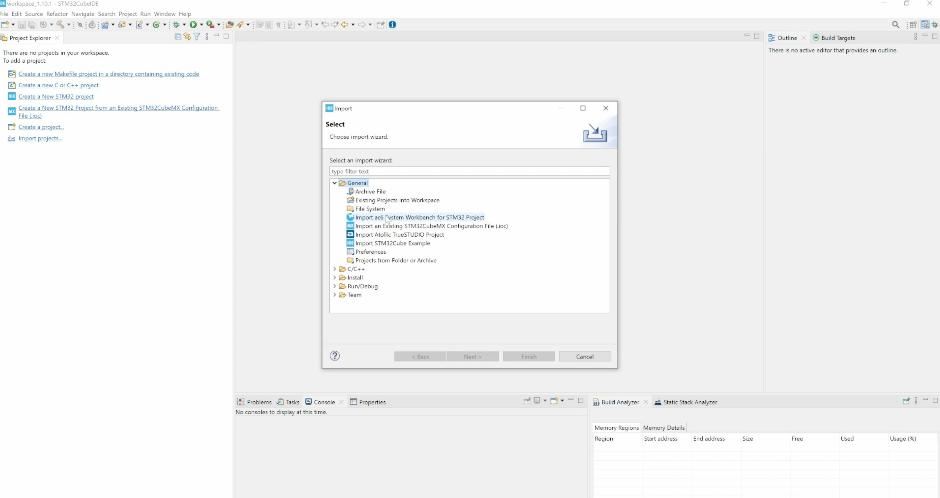940x498 pixels.
Task: Click 'Create a project...' link
Action: click(x=41, y=127)
